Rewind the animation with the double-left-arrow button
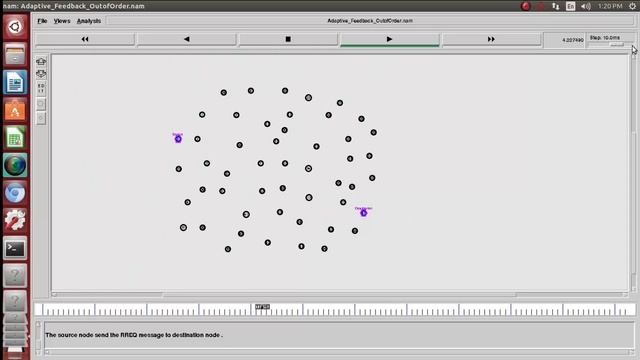The image size is (640, 360). pos(85,39)
